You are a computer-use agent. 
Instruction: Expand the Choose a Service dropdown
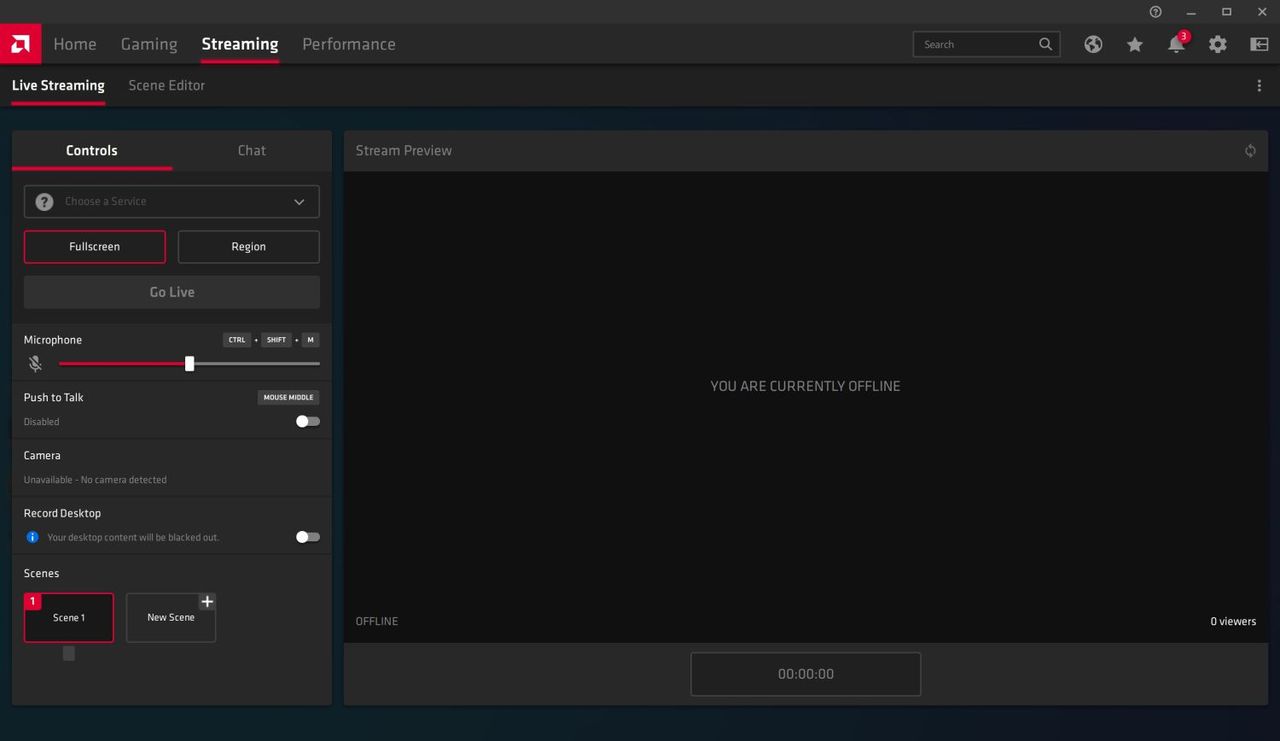coord(172,202)
